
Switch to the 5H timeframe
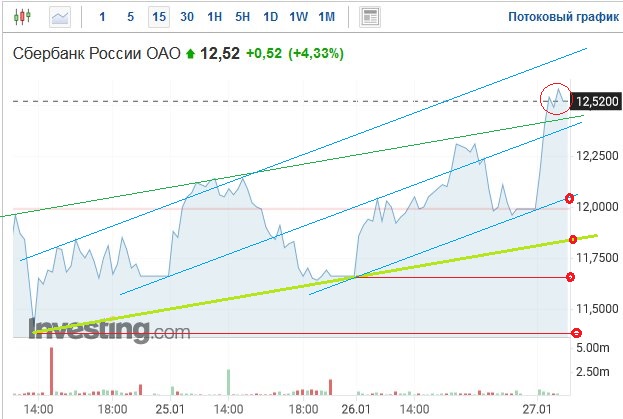pos(242,17)
